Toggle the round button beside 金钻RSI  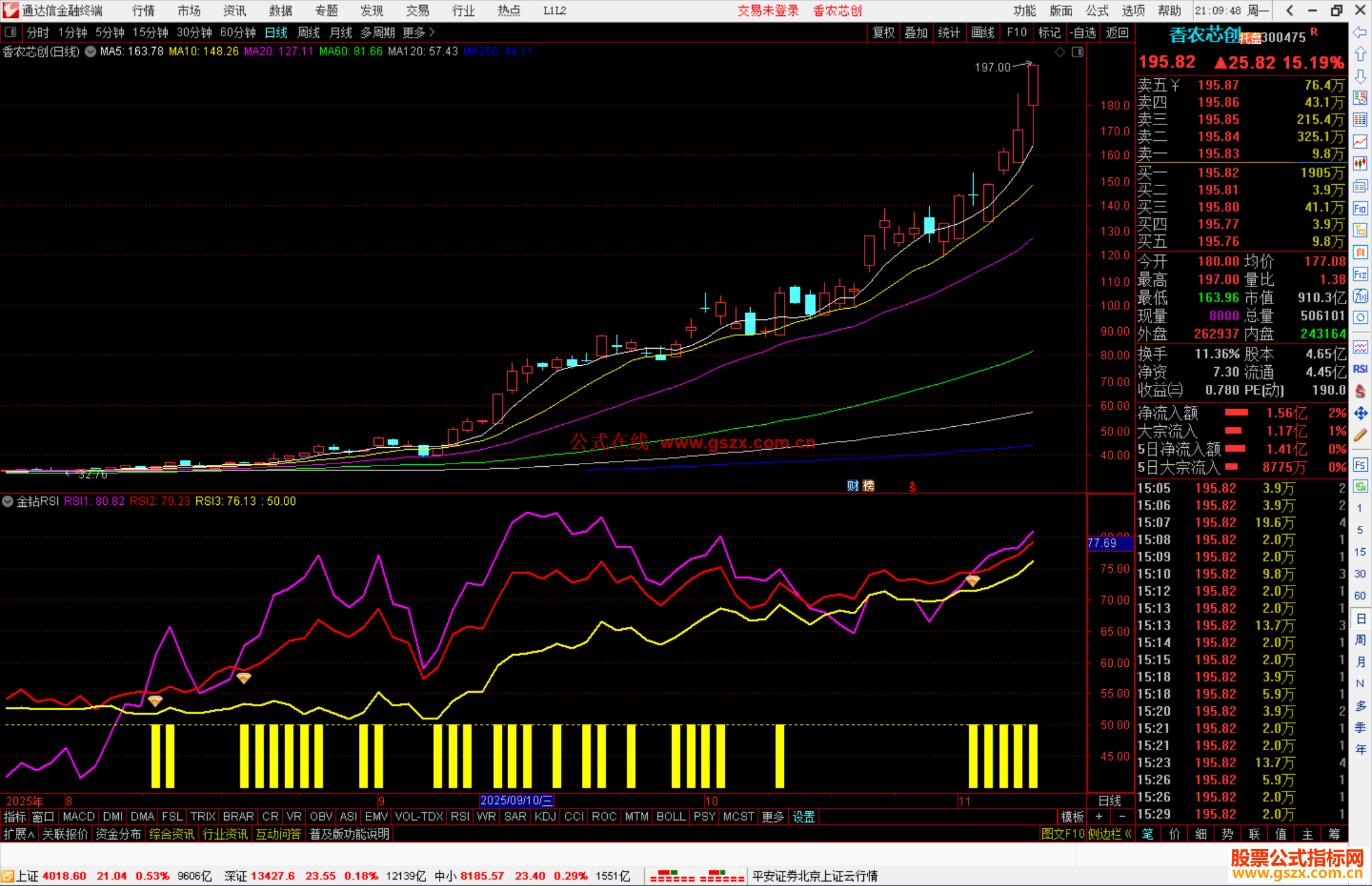click(8, 501)
